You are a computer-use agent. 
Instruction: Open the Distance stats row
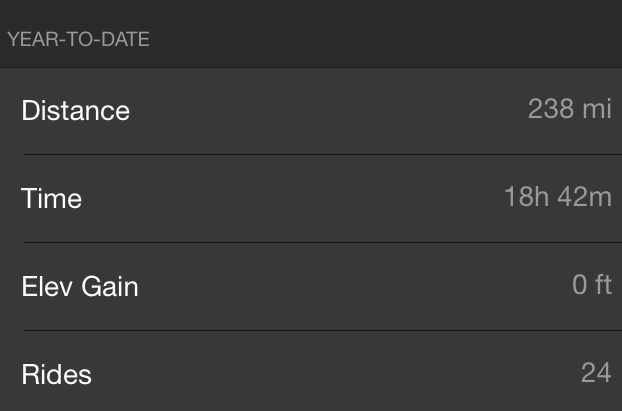tap(311, 111)
